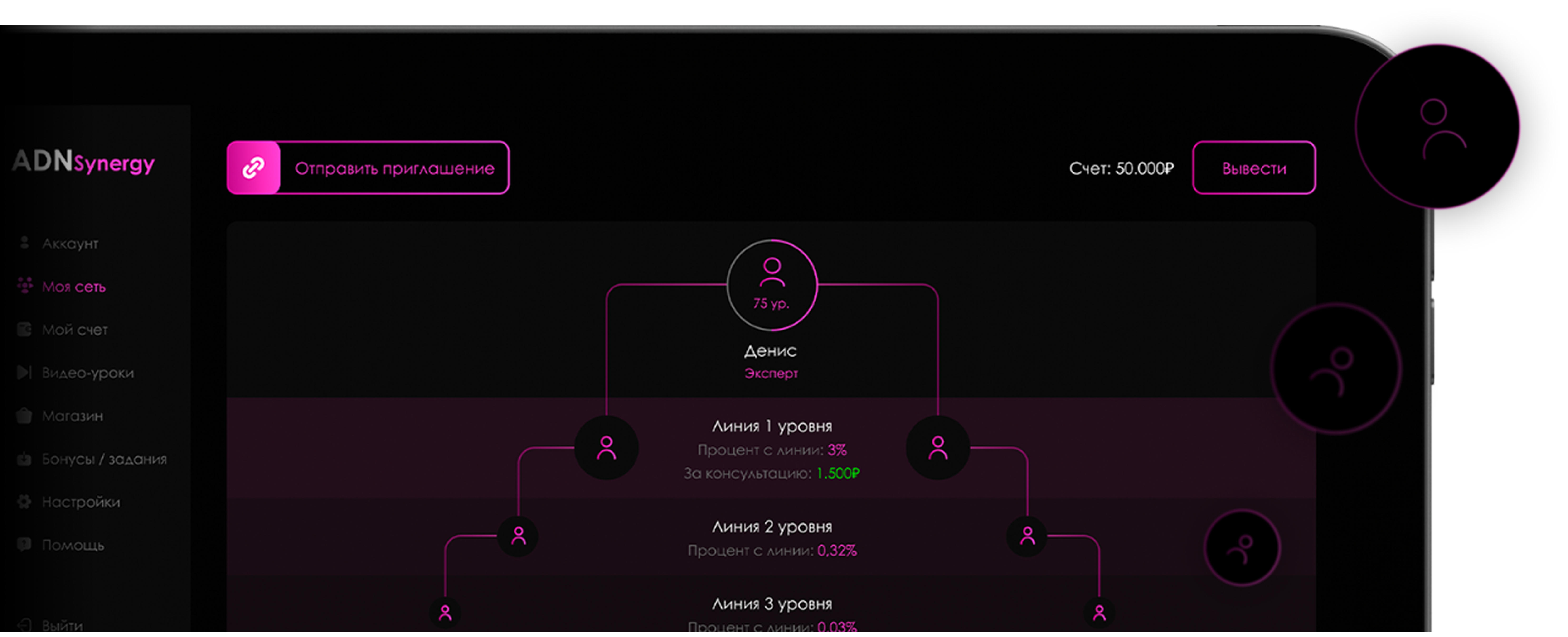Click the ADNSynergy logo
The height and width of the screenshot is (637, 1568).
click(83, 163)
